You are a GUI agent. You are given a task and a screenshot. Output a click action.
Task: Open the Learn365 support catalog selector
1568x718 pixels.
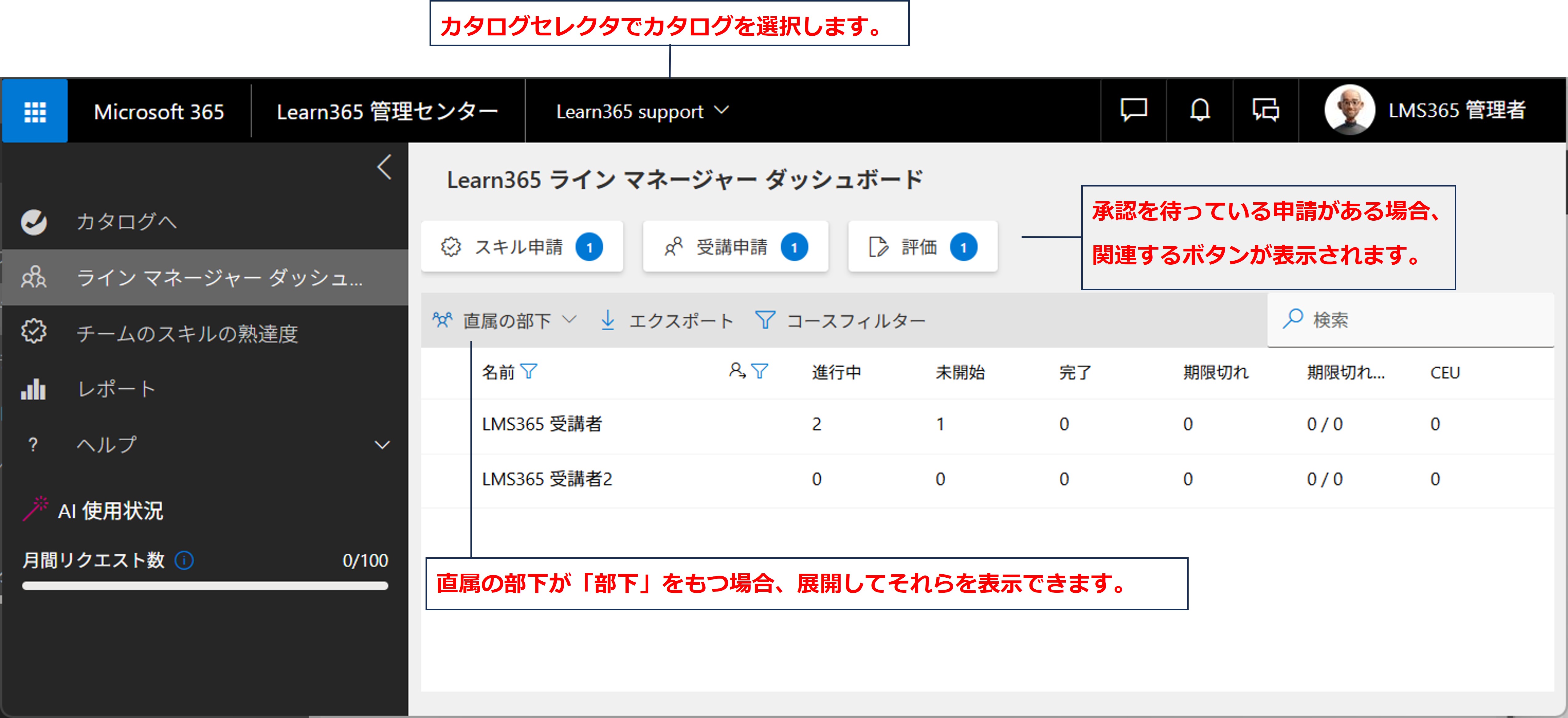pyautogui.click(x=642, y=111)
